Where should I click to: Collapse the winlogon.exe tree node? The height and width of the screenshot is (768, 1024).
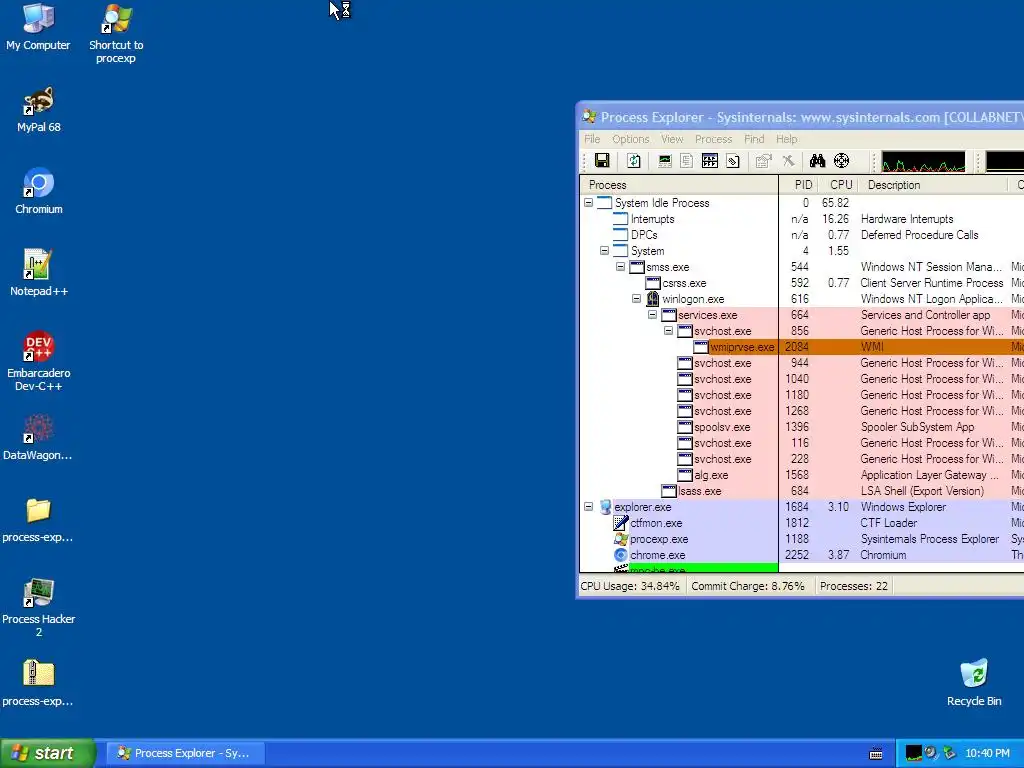point(636,298)
